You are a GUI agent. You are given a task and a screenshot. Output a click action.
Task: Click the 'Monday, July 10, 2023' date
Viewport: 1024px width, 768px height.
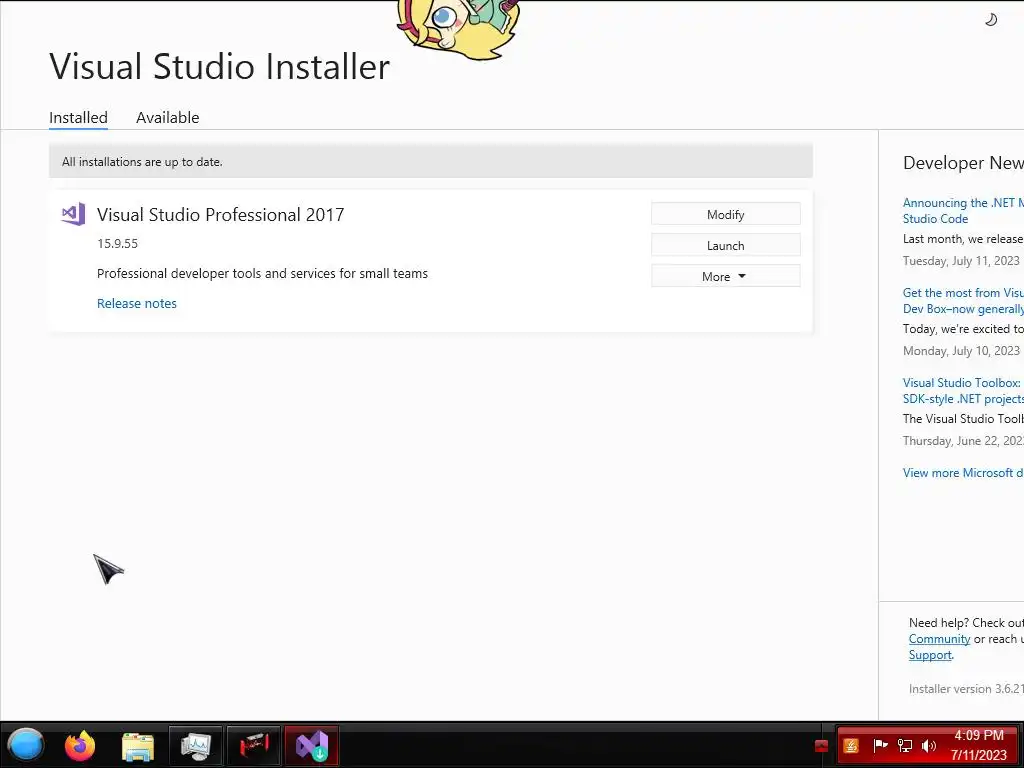tap(961, 351)
